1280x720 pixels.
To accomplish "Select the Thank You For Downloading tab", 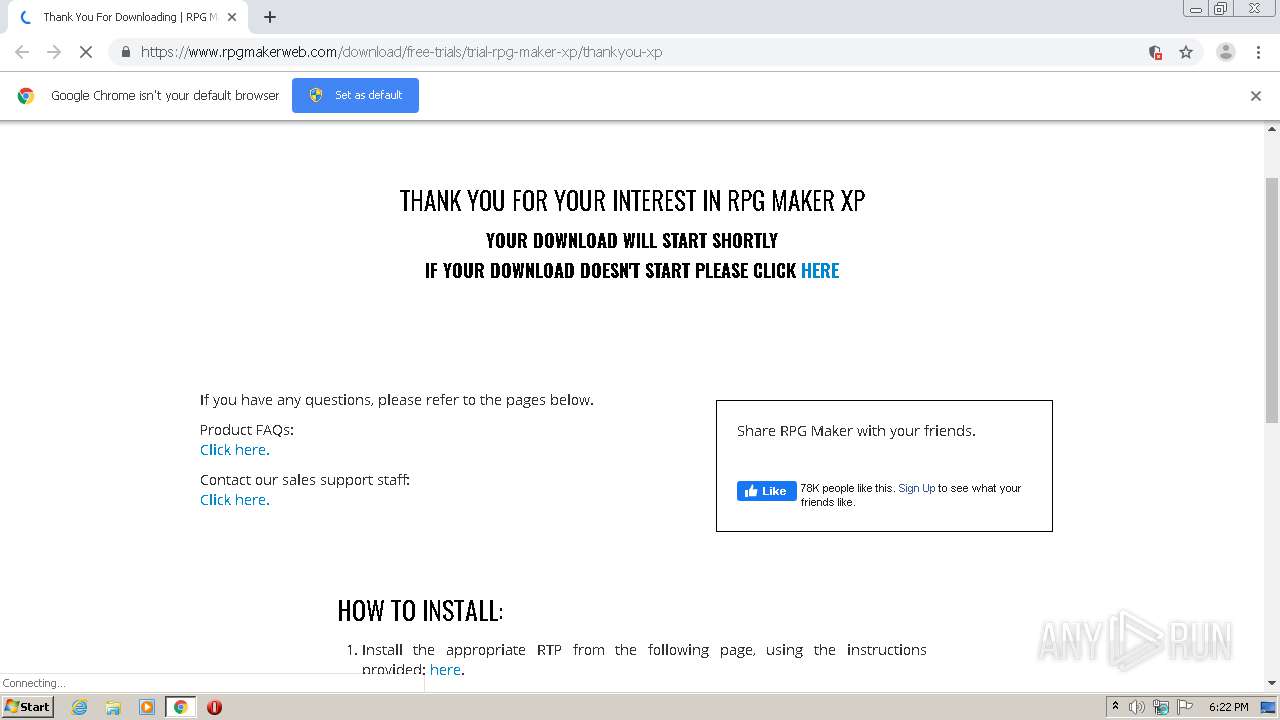I will point(125,17).
